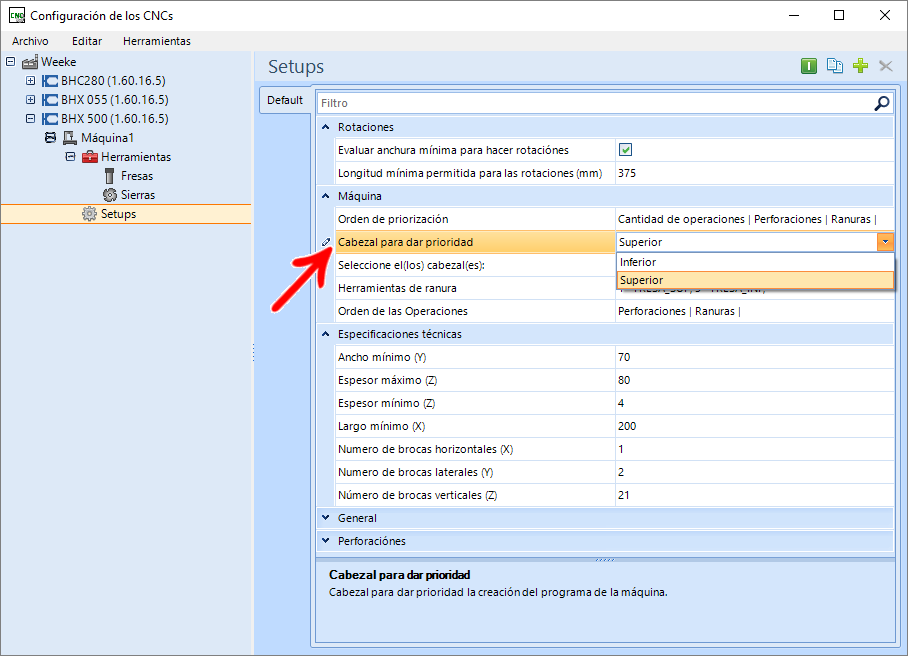Choose Inferior in the dropdown list

[755, 262]
